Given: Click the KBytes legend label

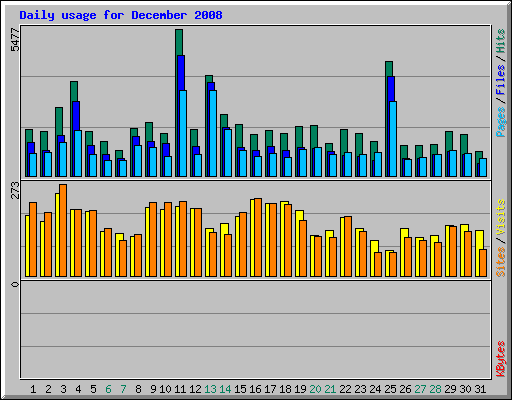Looking at the screenshot, I should pyautogui.click(x=501, y=359).
